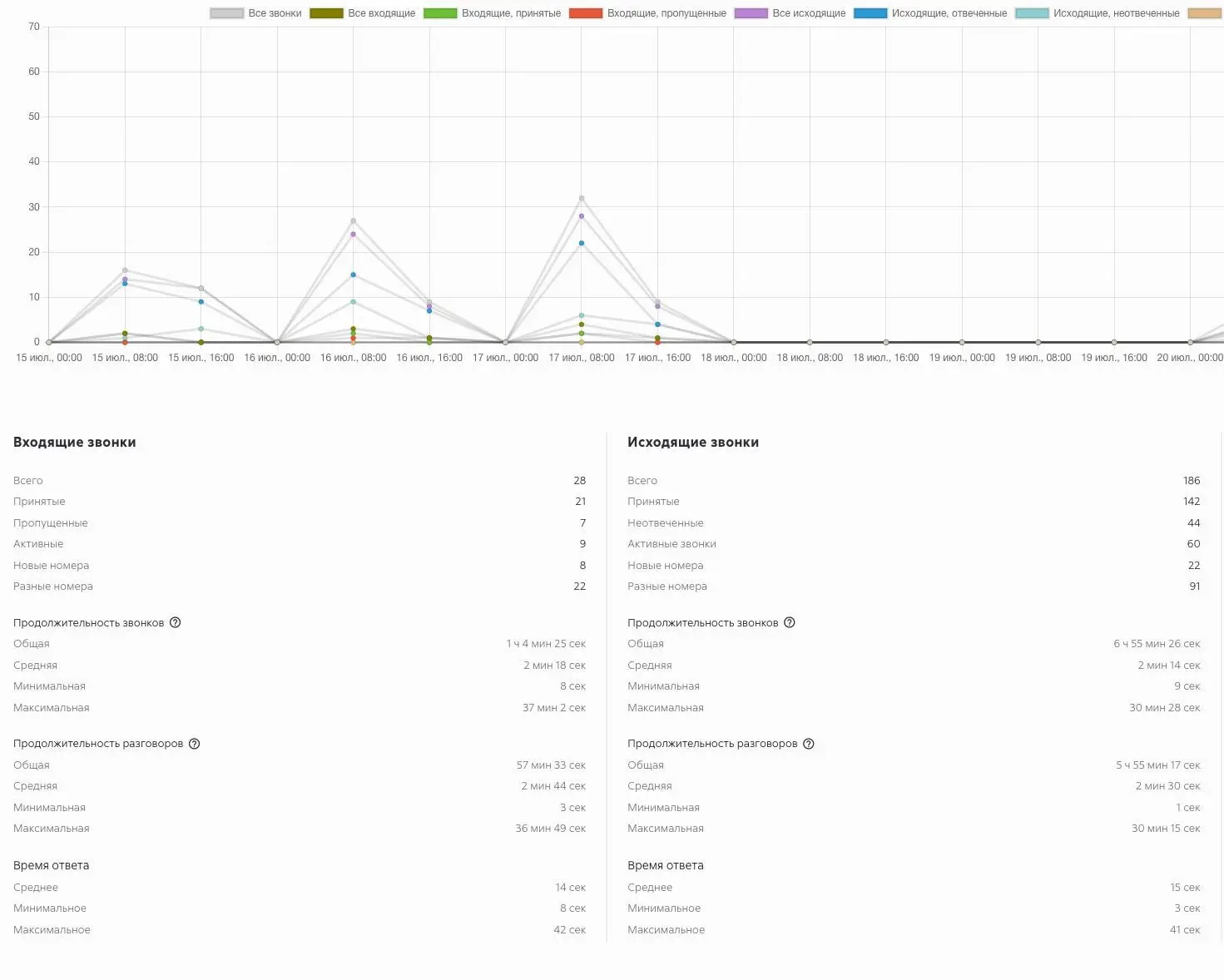Click Активные звонки value 60
1224x980 pixels.
pyautogui.click(x=1193, y=544)
